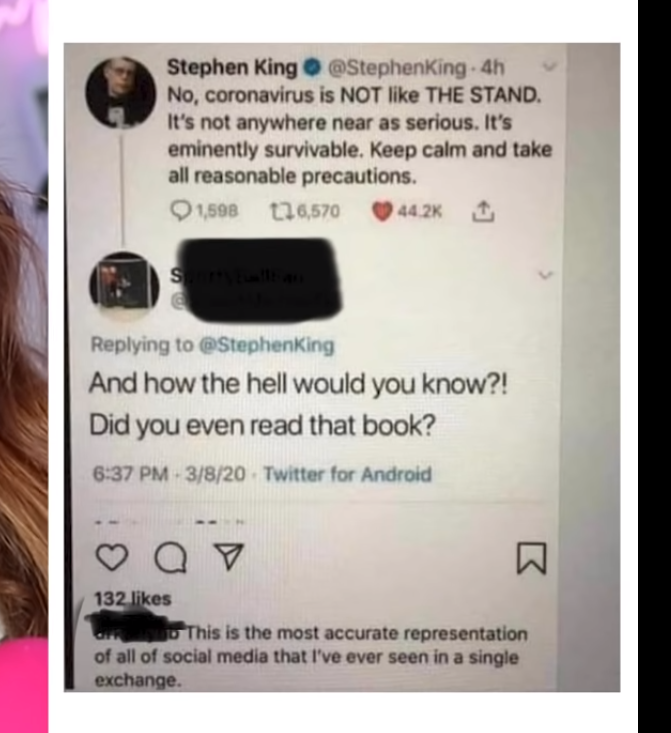
Task: Open the replier's avatar image
Action: pos(124,286)
